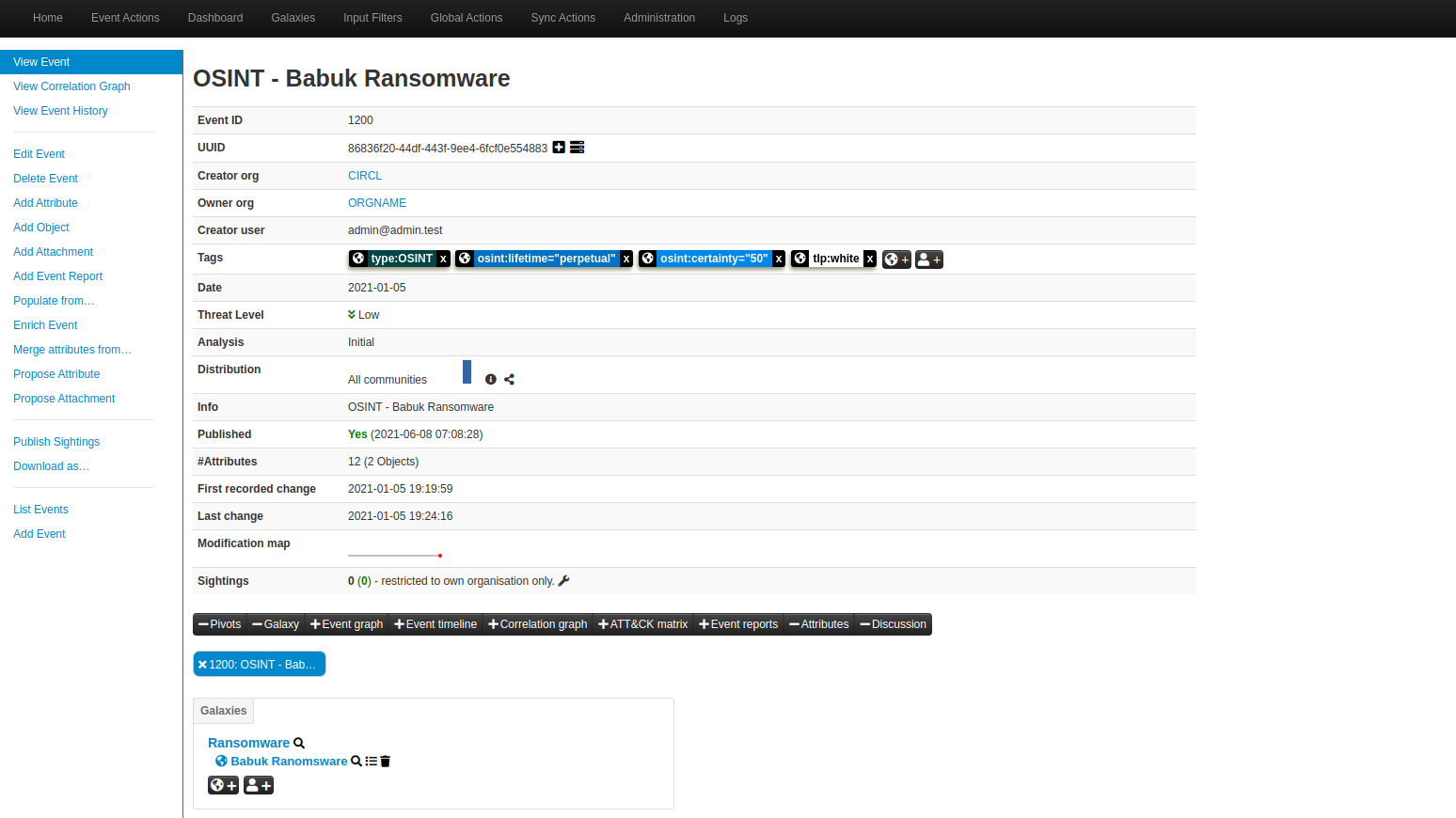Toggle the Attributes section
The width and height of the screenshot is (1456, 818).
pos(819,624)
